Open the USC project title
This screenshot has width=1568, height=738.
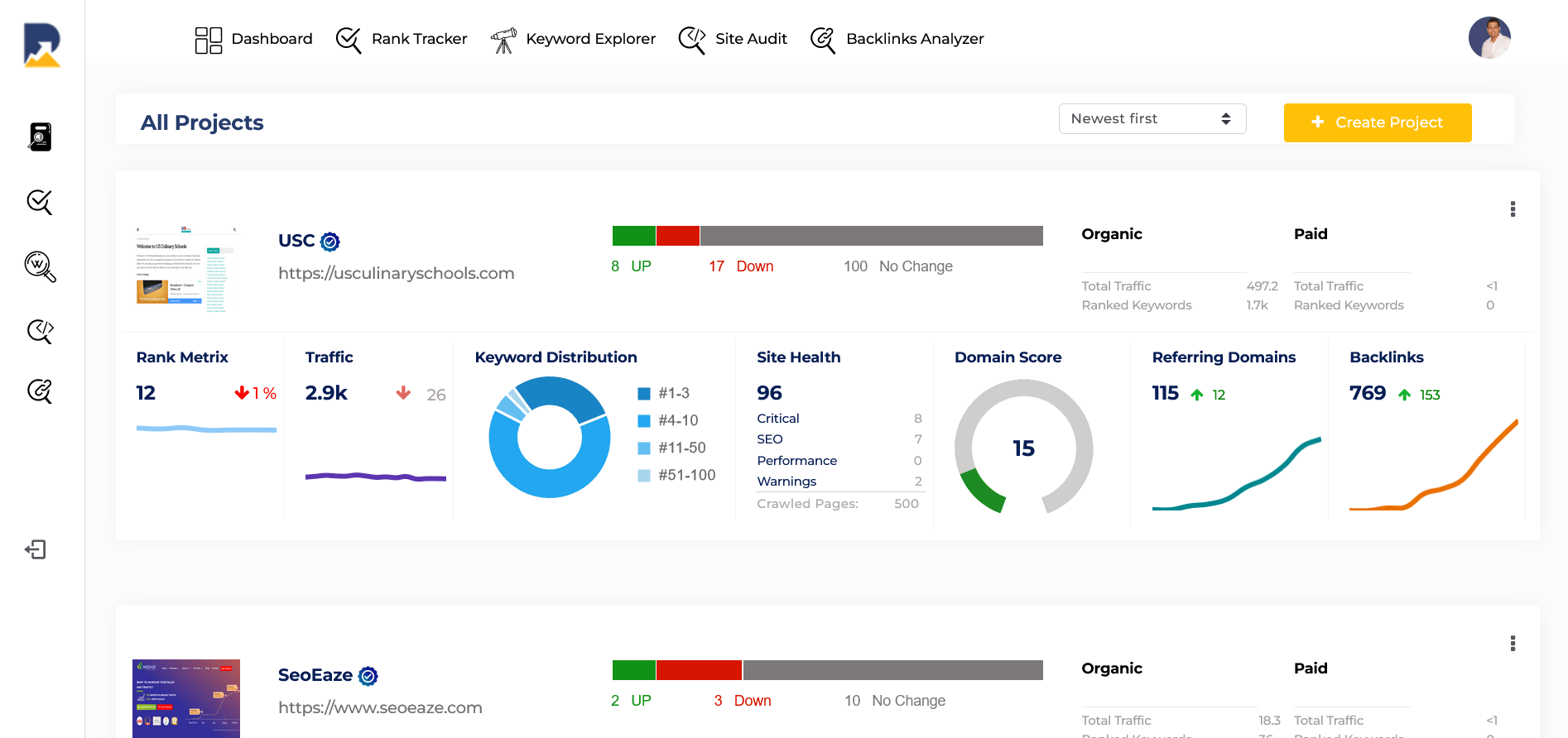[x=296, y=241]
